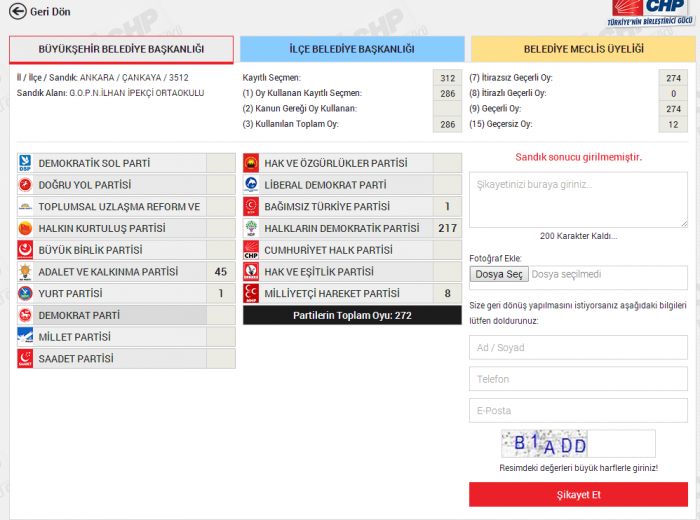Switch to İlçe Belediye Başkanlığı tab

(352, 49)
